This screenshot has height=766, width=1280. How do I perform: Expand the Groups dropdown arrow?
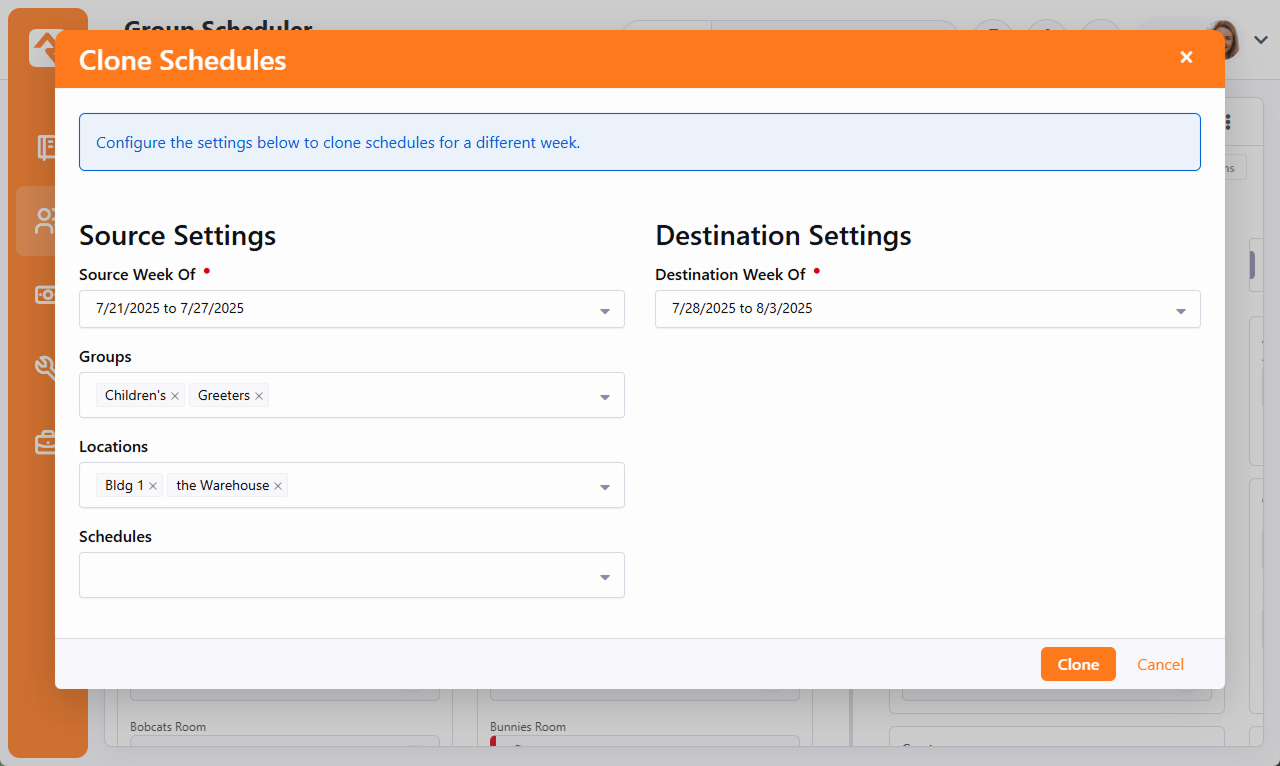(x=604, y=397)
